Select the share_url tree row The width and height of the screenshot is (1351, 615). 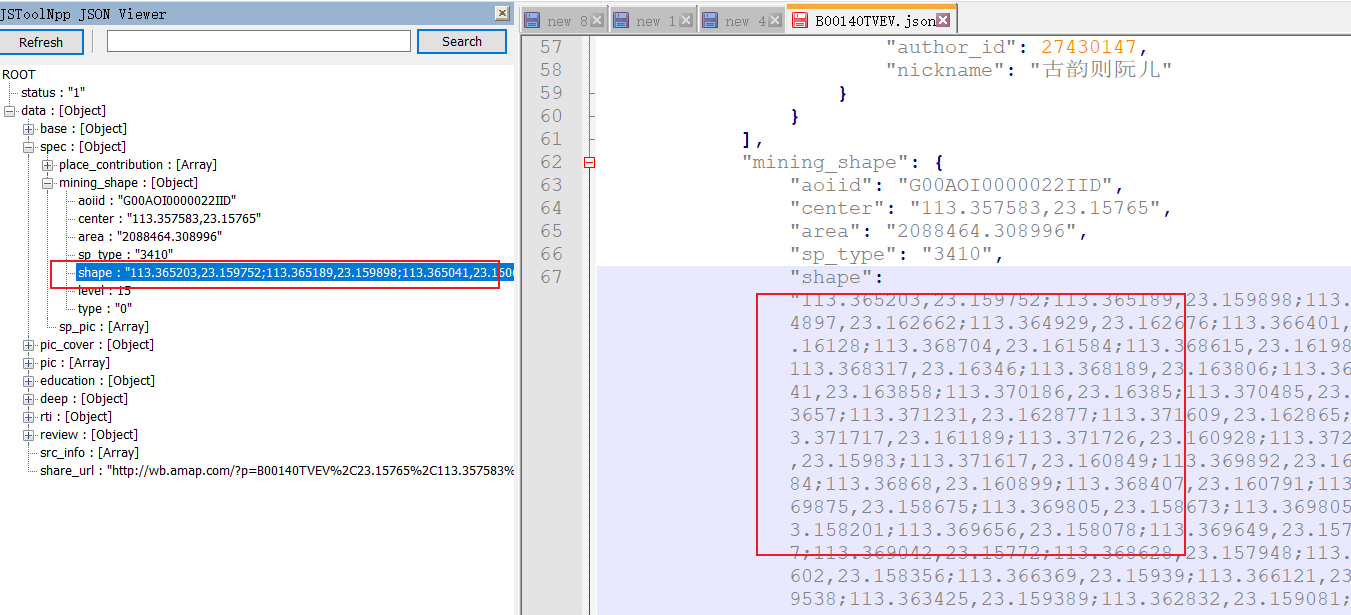click(x=277, y=471)
